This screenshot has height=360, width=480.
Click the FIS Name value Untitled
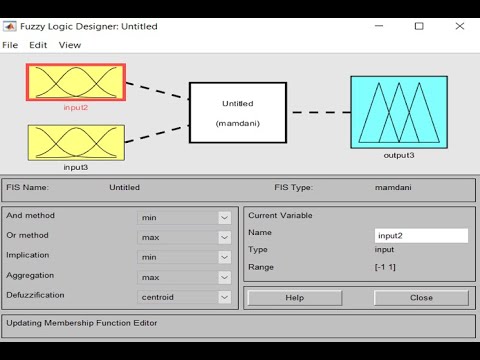(124, 187)
